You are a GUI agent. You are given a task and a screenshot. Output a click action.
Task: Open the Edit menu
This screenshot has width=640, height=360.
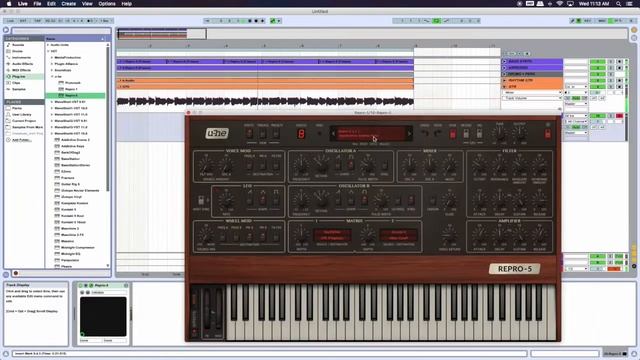pyautogui.click(x=51, y=4)
